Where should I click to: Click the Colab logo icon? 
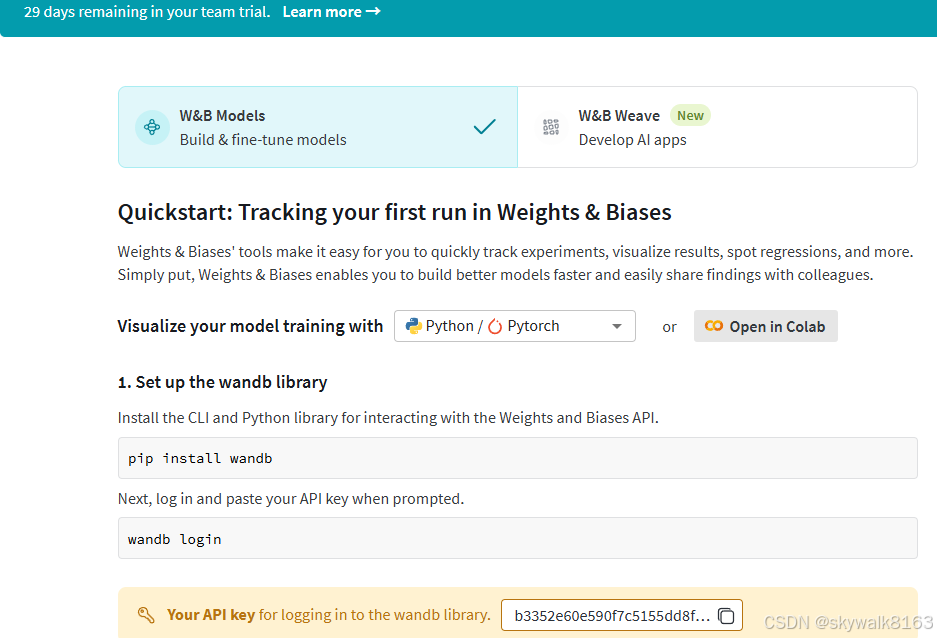pyautogui.click(x=714, y=326)
